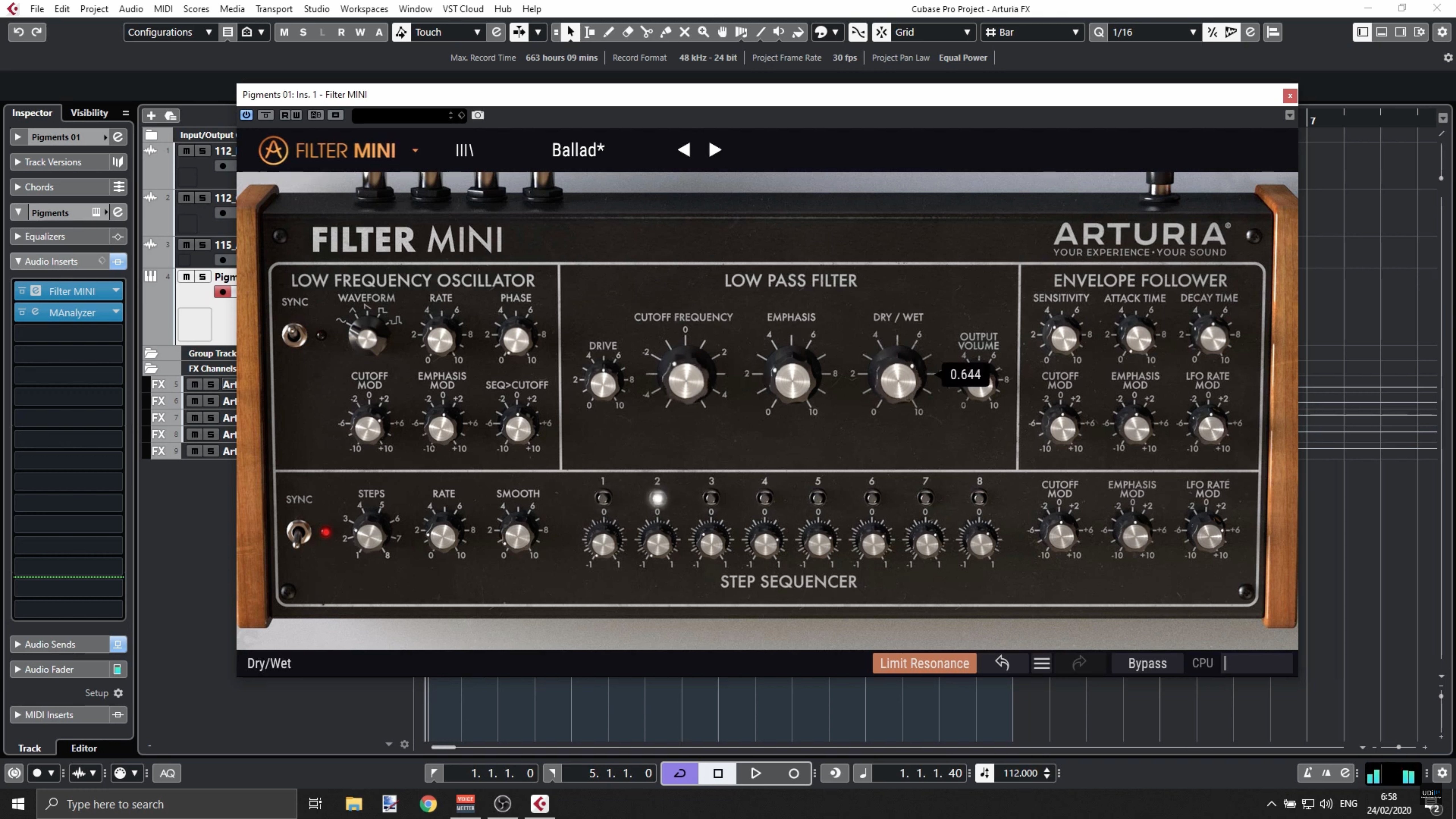Click plugin snapshot camera icon
1456x819 pixels.
478,115
